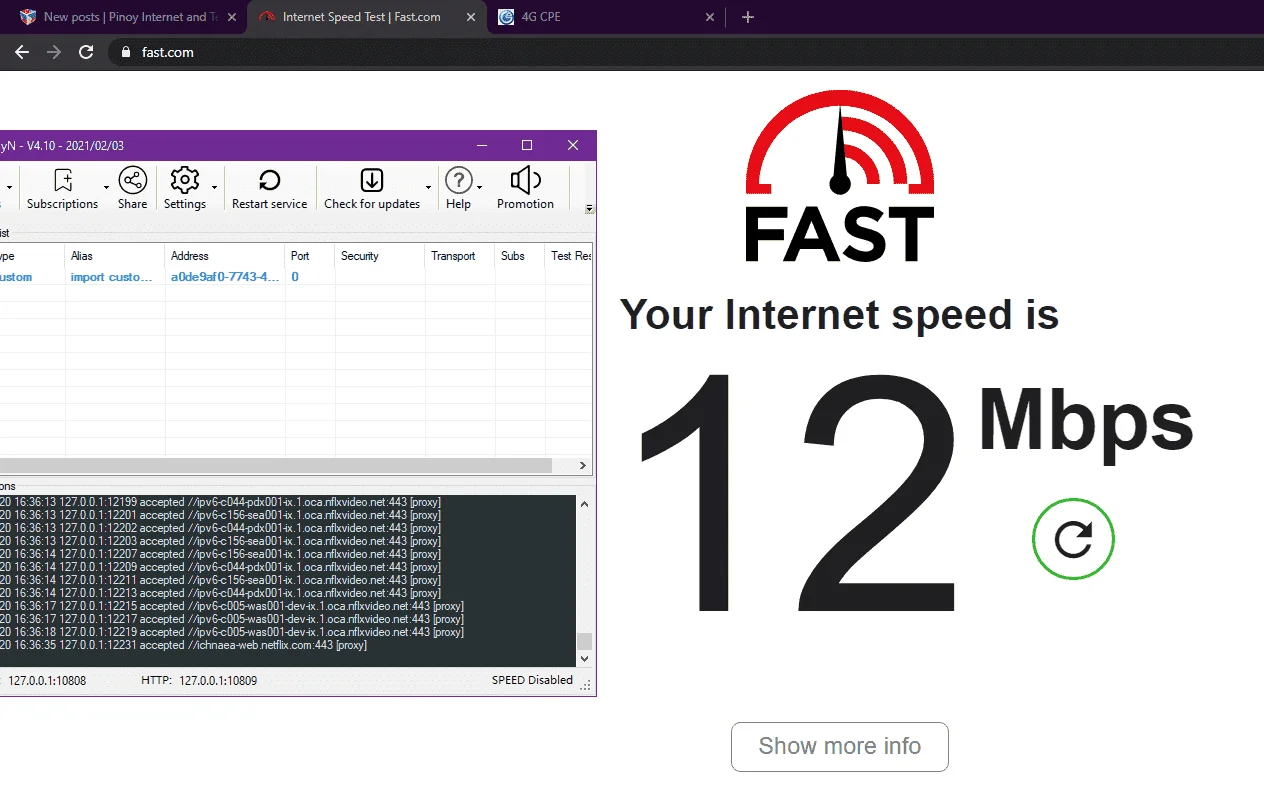This screenshot has height=799, width=1264.
Task: Click the Share icon in v2rayN
Action: 132,189
